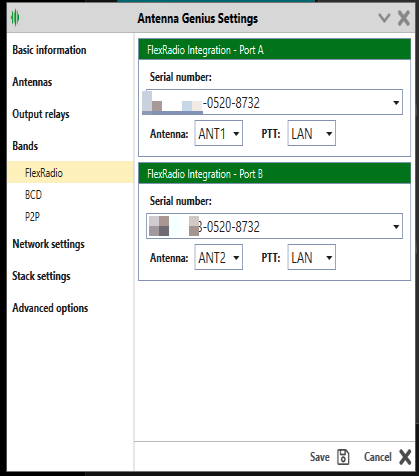Close the Antenna Genius Settings window
This screenshot has width=419, height=476.
404,18
